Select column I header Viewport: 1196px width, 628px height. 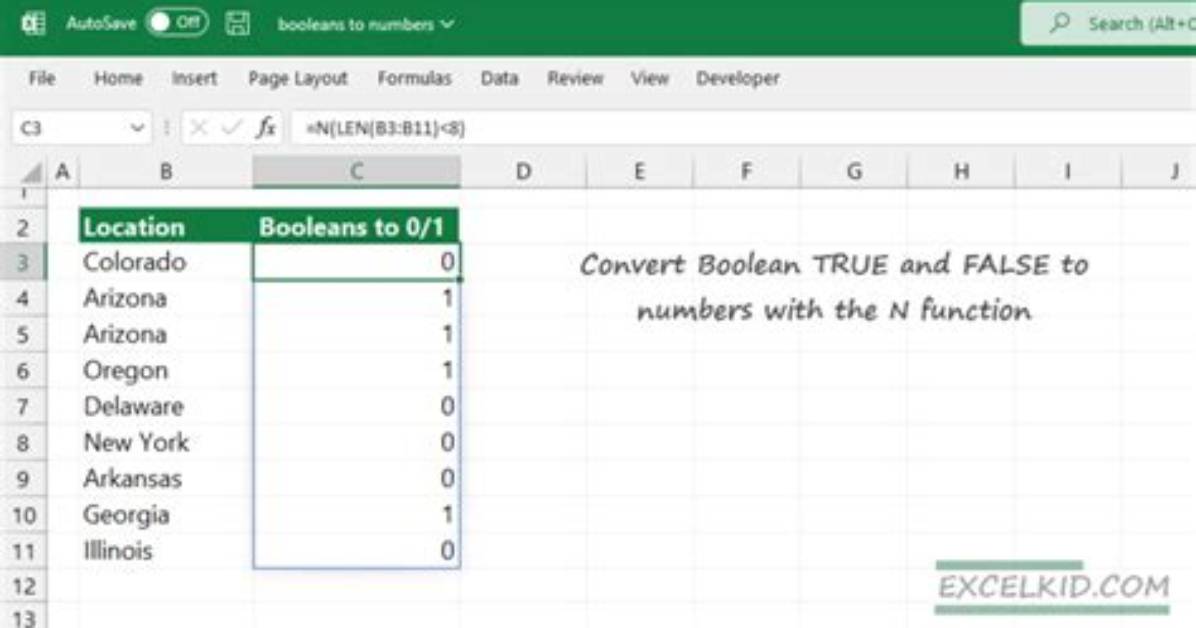click(x=1068, y=172)
